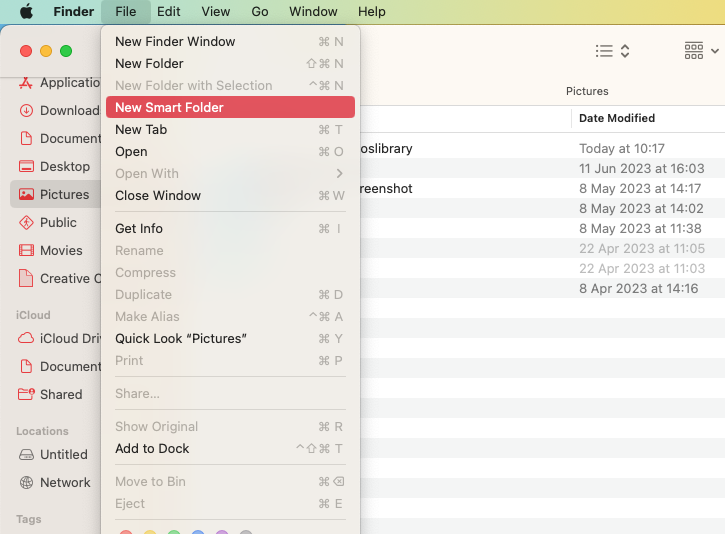Viewport: 725px width, 534px height.
Task: Open the Desktop folder in sidebar
Action: coord(65,166)
